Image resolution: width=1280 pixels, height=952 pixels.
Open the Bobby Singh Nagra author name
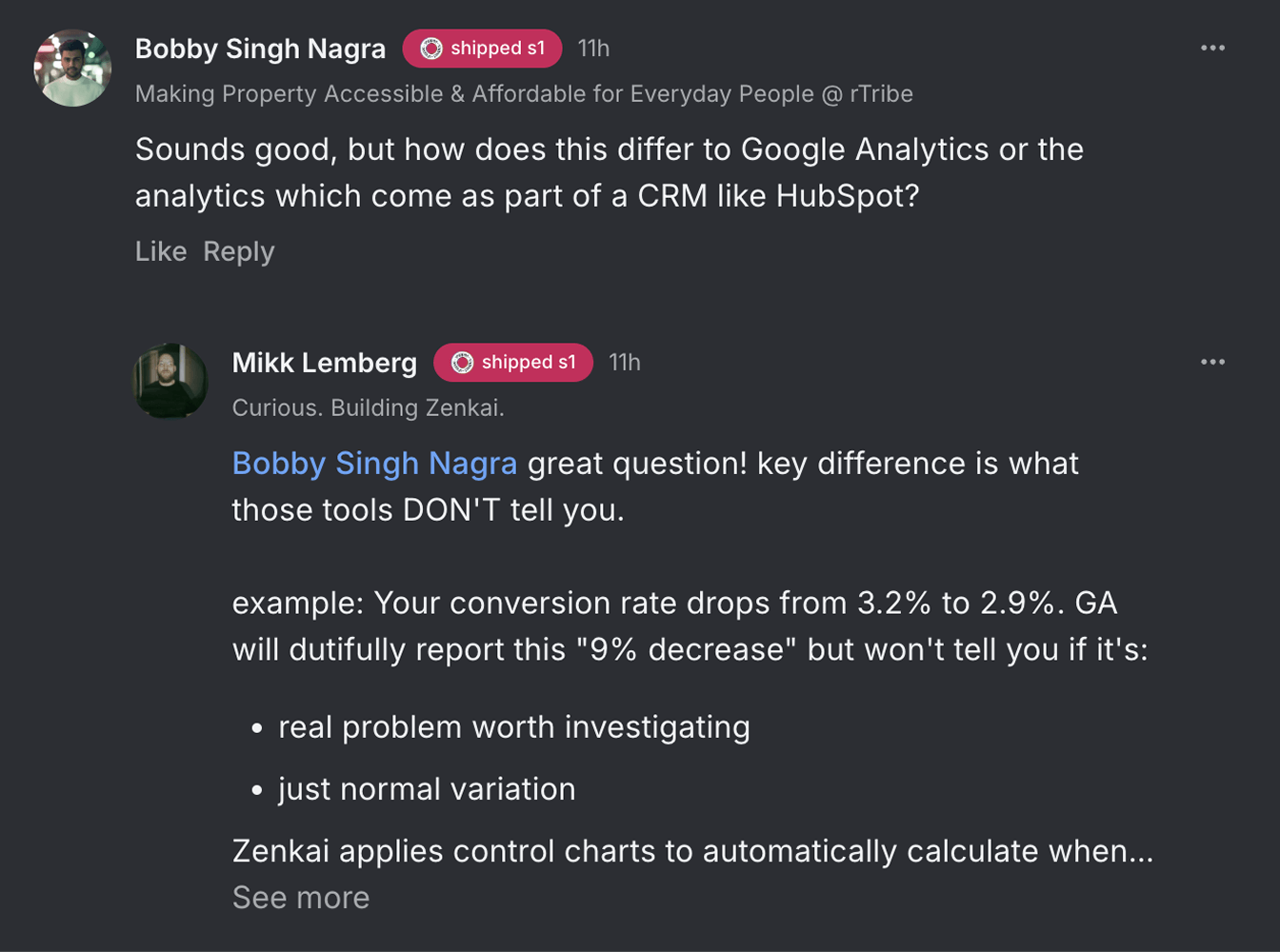tap(260, 49)
